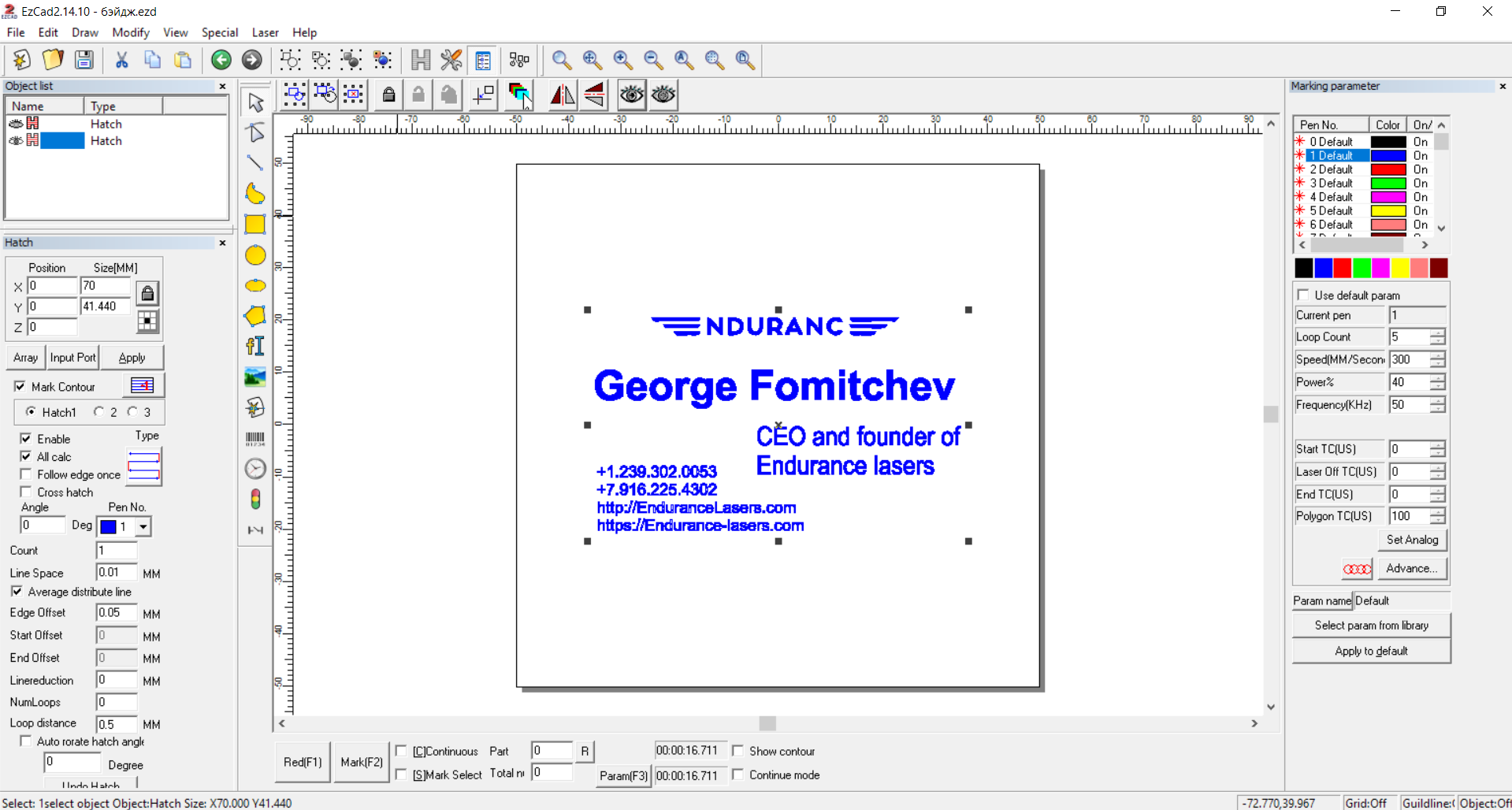Open the Laser menu

click(x=266, y=32)
